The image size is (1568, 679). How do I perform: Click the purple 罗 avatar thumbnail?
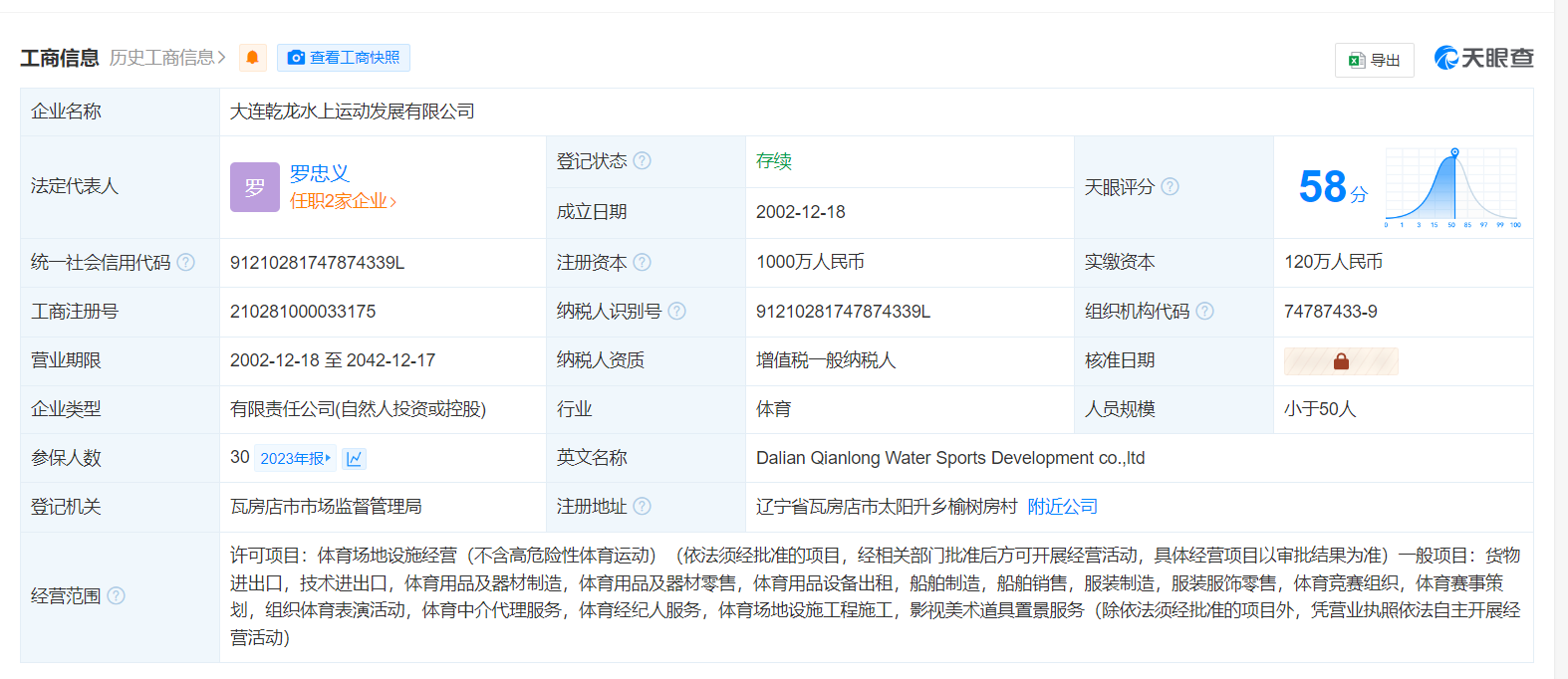click(255, 187)
